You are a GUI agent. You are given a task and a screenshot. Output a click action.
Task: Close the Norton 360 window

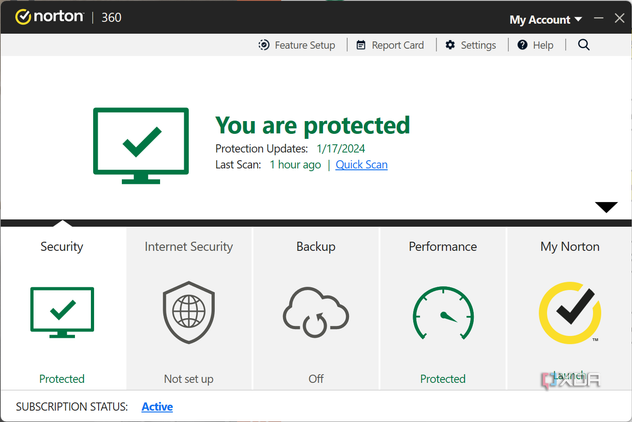click(x=620, y=18)
